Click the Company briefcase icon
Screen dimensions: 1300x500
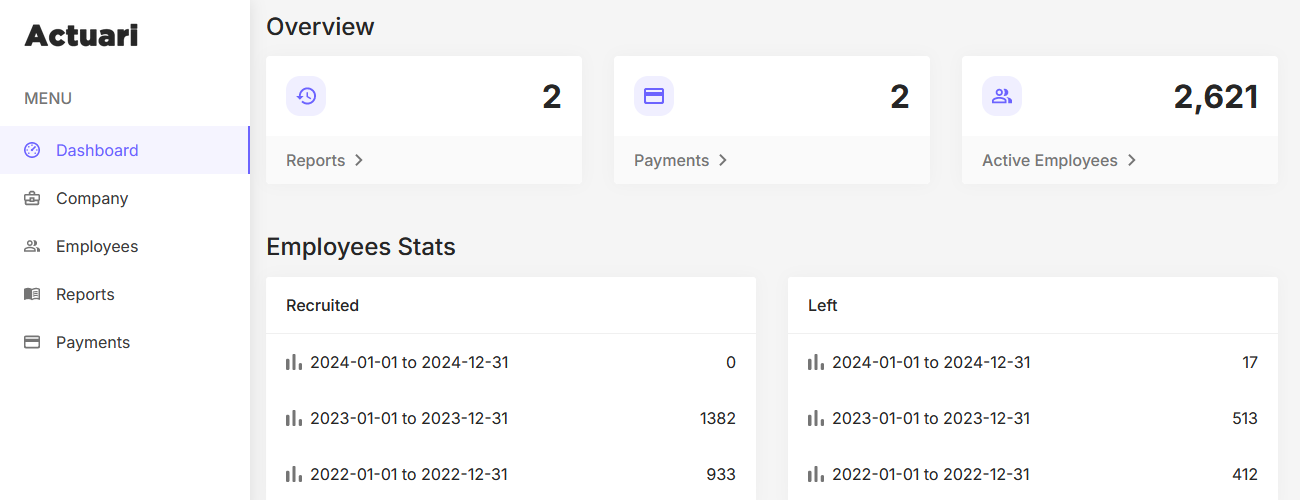(x=32, y=198)
